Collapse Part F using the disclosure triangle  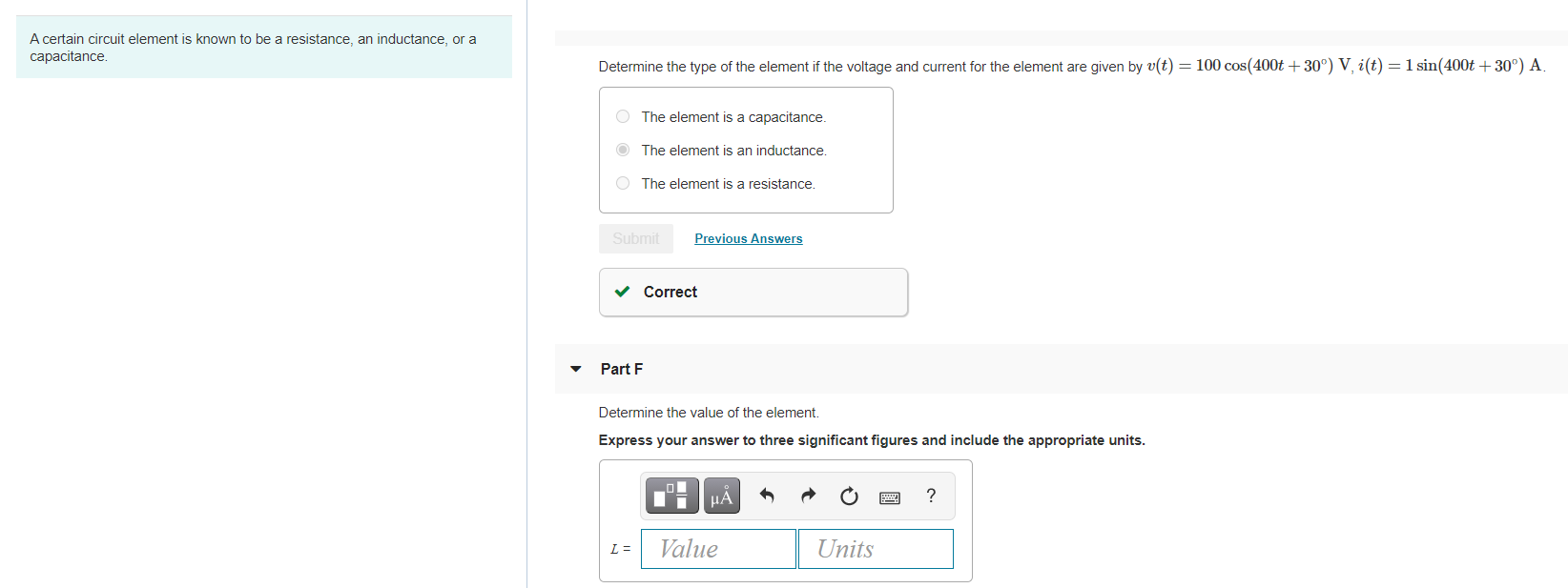(575, 369)
